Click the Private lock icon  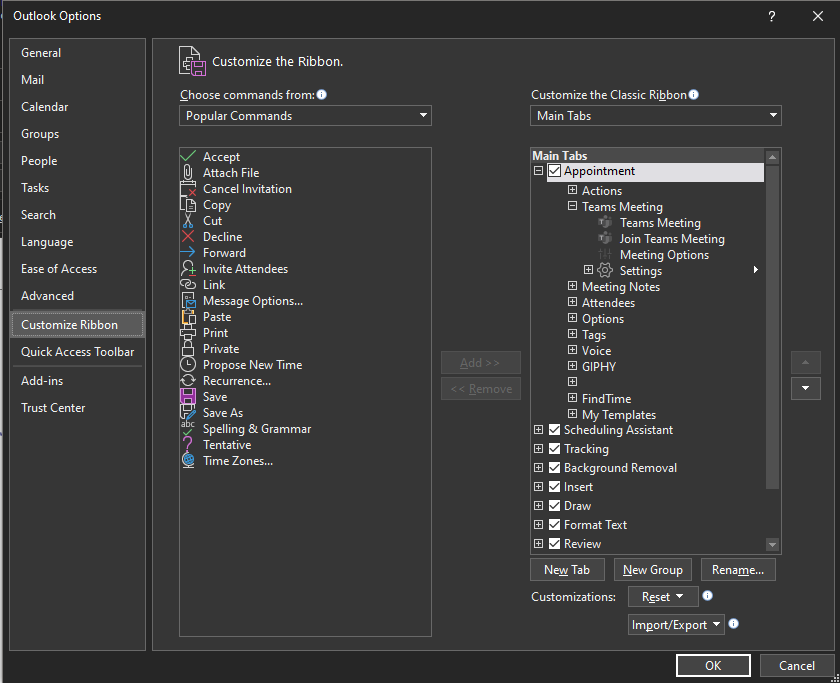pos(188,349)
